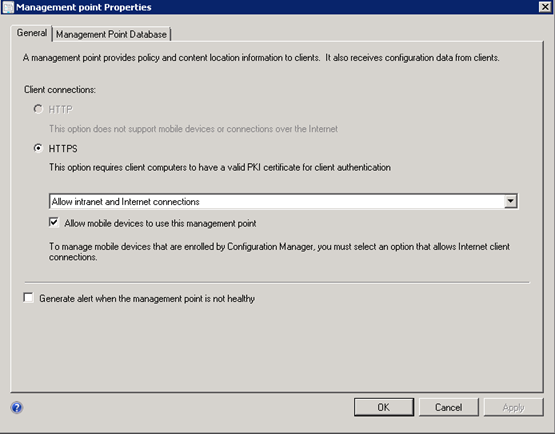Screen dimensions: 555x434
Task: Click the Management point Properties title bar icon
Action: 8,7
